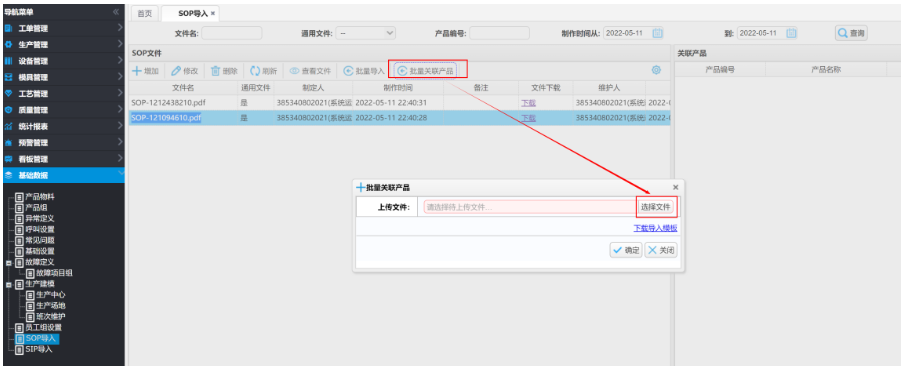This screenshot has height=370, width=904.
Task: Collapse the 故障定义 tree node
Action: coord(8,262)
